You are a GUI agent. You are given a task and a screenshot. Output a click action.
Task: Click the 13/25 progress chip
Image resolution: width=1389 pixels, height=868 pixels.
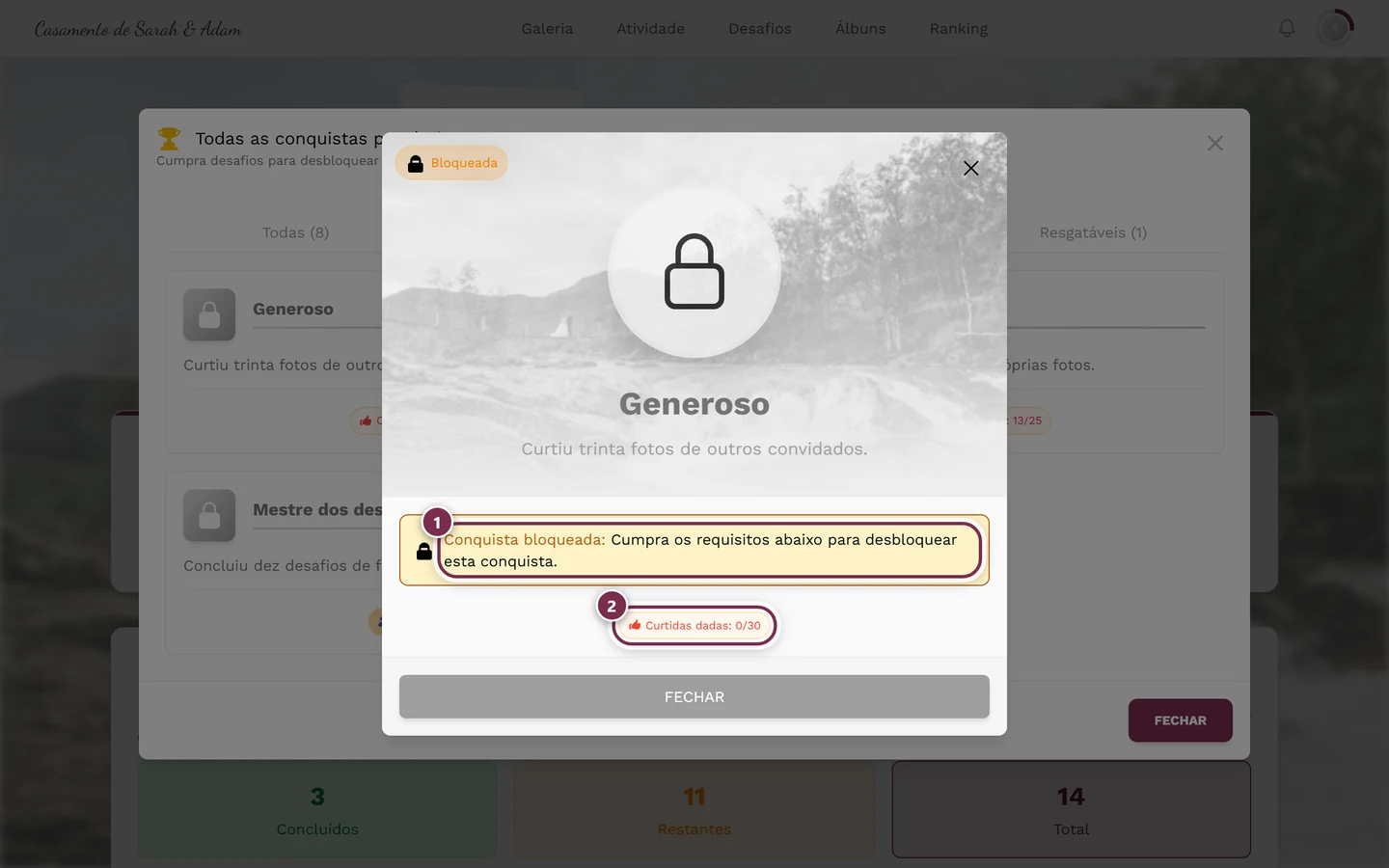click(x=1027, y=420)
